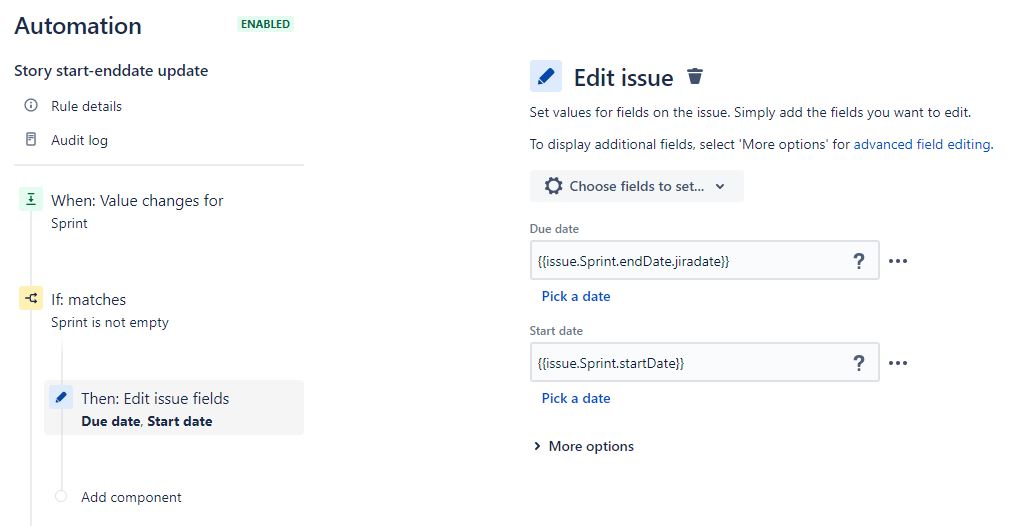Click the Due date field label
This screenshot has height=526, width=1012.
pos(554,228)
